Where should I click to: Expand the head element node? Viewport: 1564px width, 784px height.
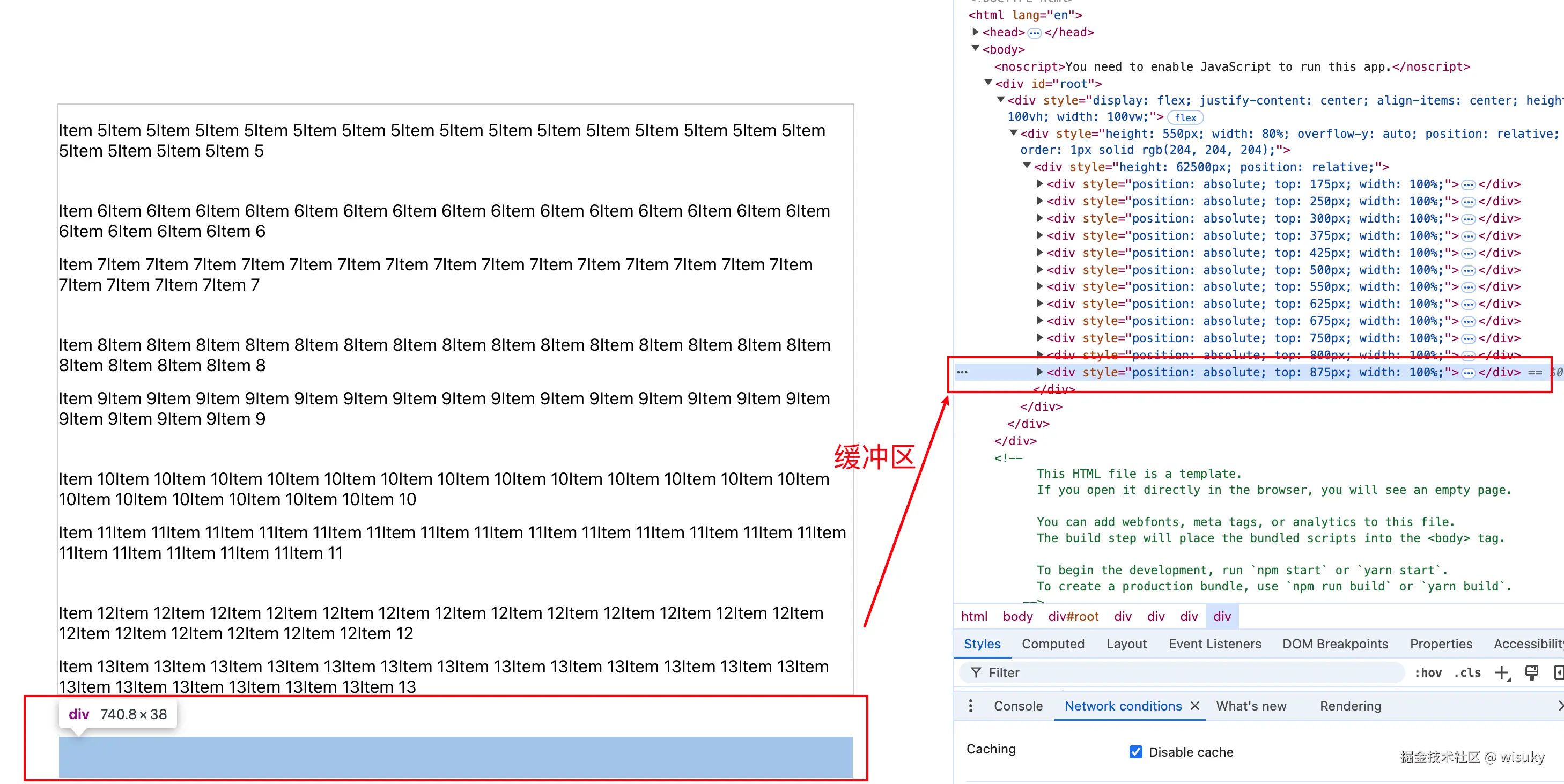pos(975,32)
